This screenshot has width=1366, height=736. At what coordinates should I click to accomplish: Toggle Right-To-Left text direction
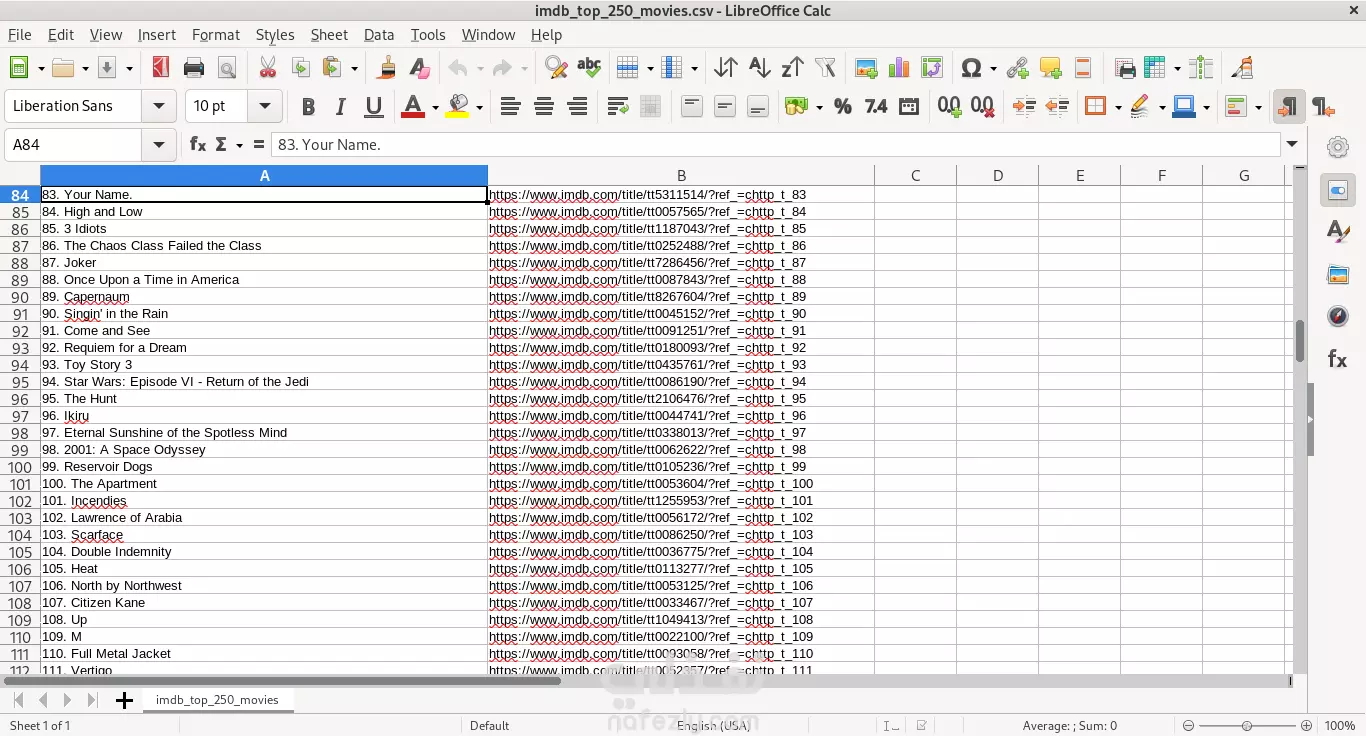1322,106
